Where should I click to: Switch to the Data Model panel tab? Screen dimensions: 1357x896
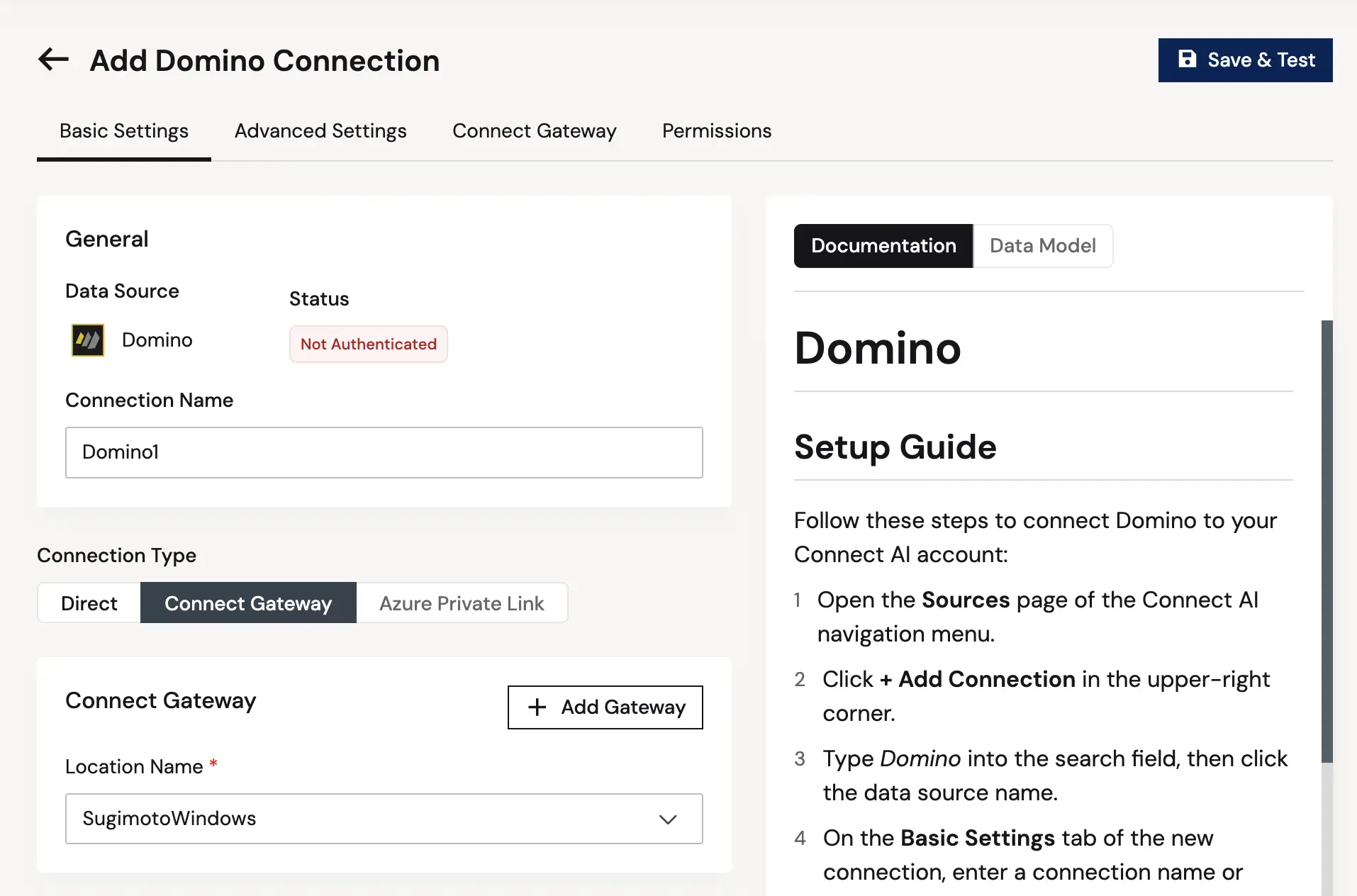pos(1042,246)
